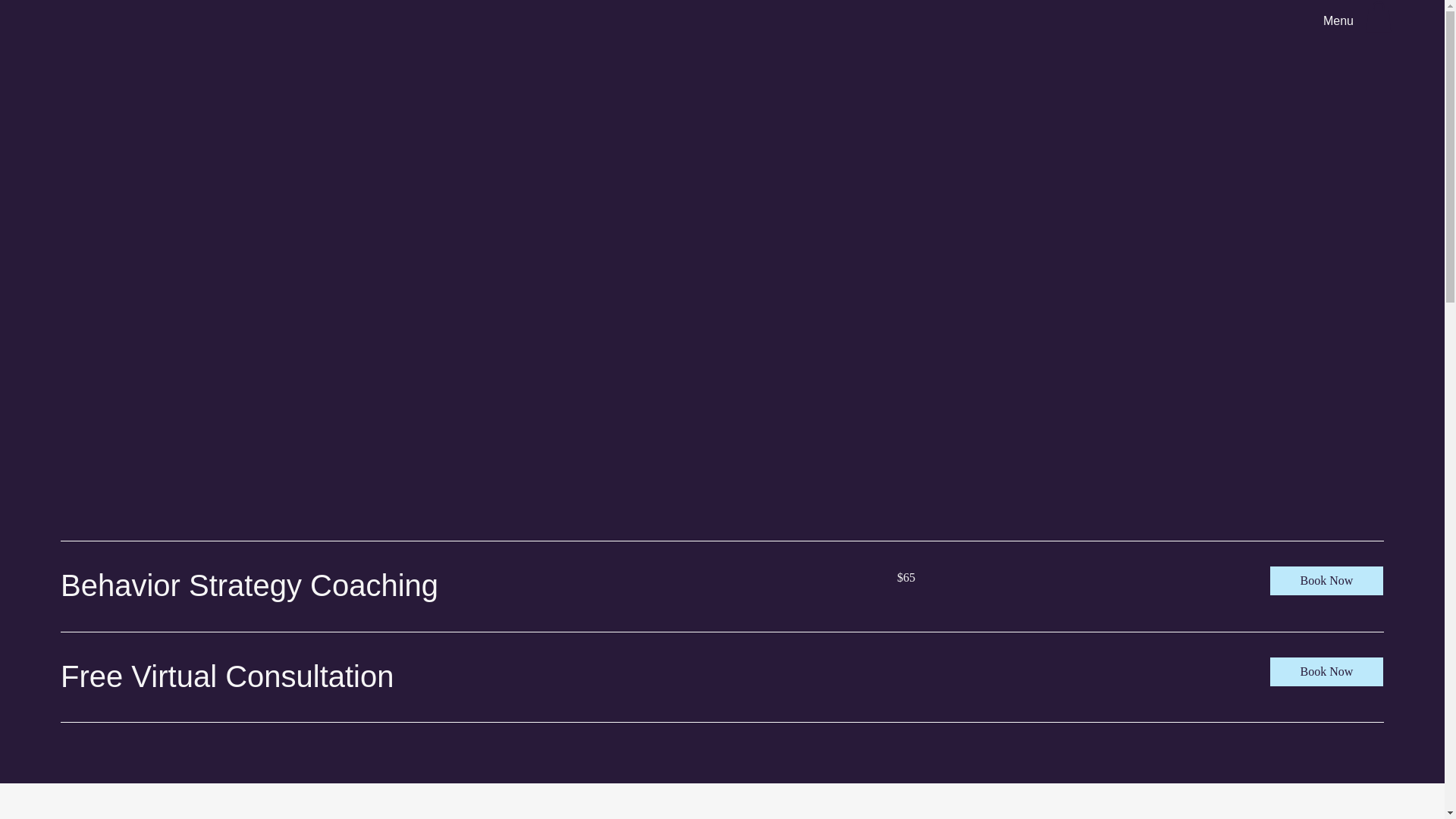Click the scrollbar track below the thumb
Screen dimensions: 1456x819
coord(1450,554)
